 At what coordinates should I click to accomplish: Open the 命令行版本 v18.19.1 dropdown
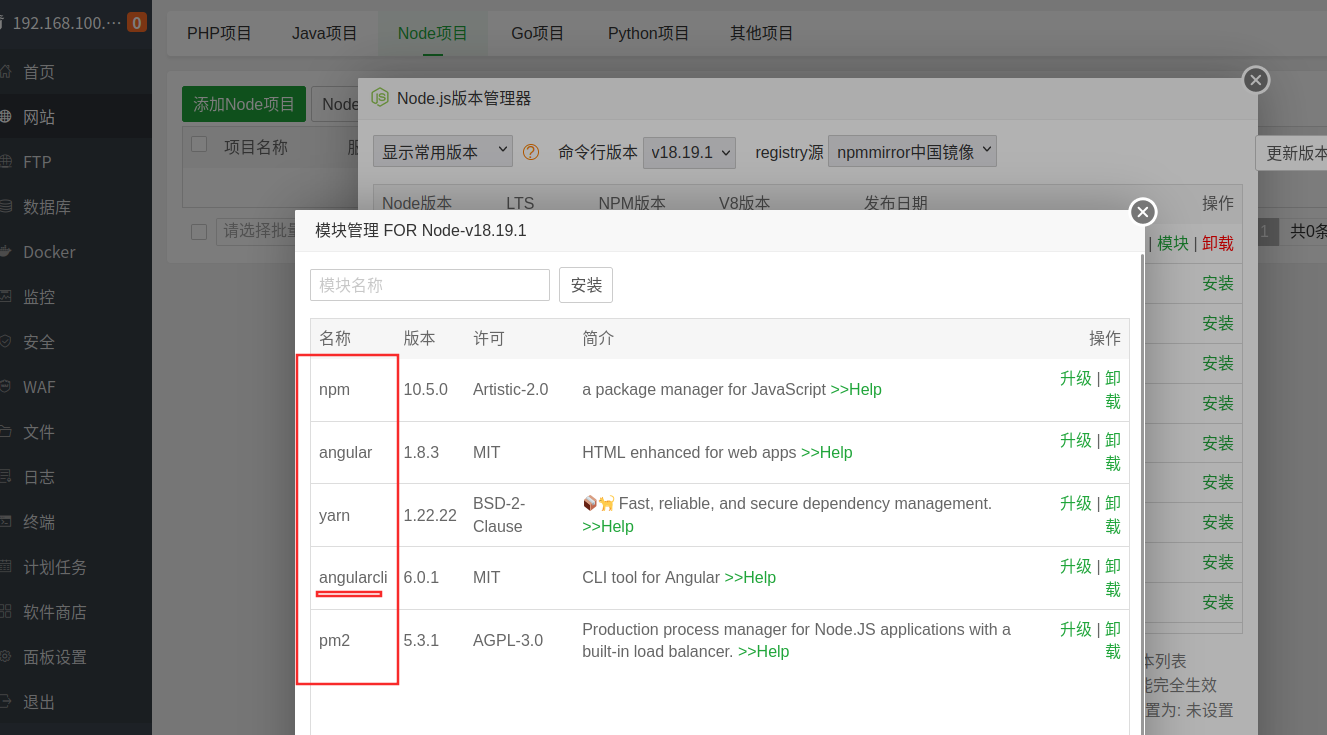click(689, 152)
